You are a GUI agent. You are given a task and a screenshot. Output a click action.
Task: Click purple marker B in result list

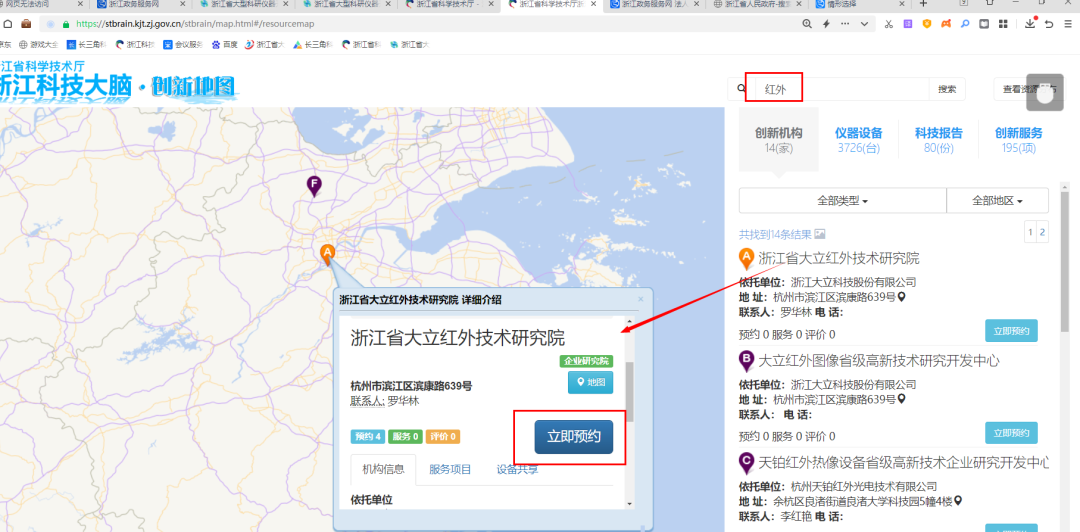click(x=746, y=361)
